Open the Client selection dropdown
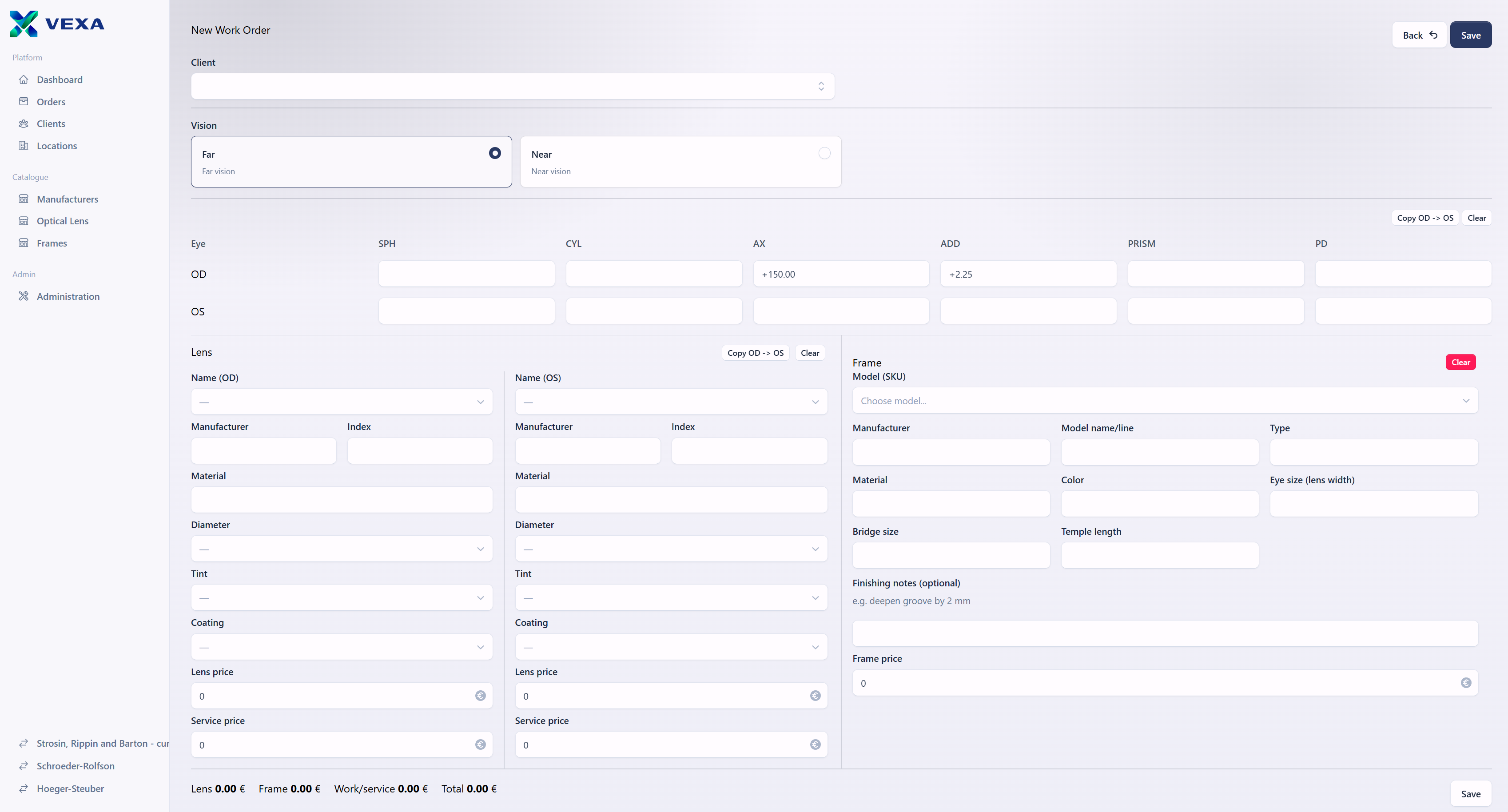 [512, 86]
